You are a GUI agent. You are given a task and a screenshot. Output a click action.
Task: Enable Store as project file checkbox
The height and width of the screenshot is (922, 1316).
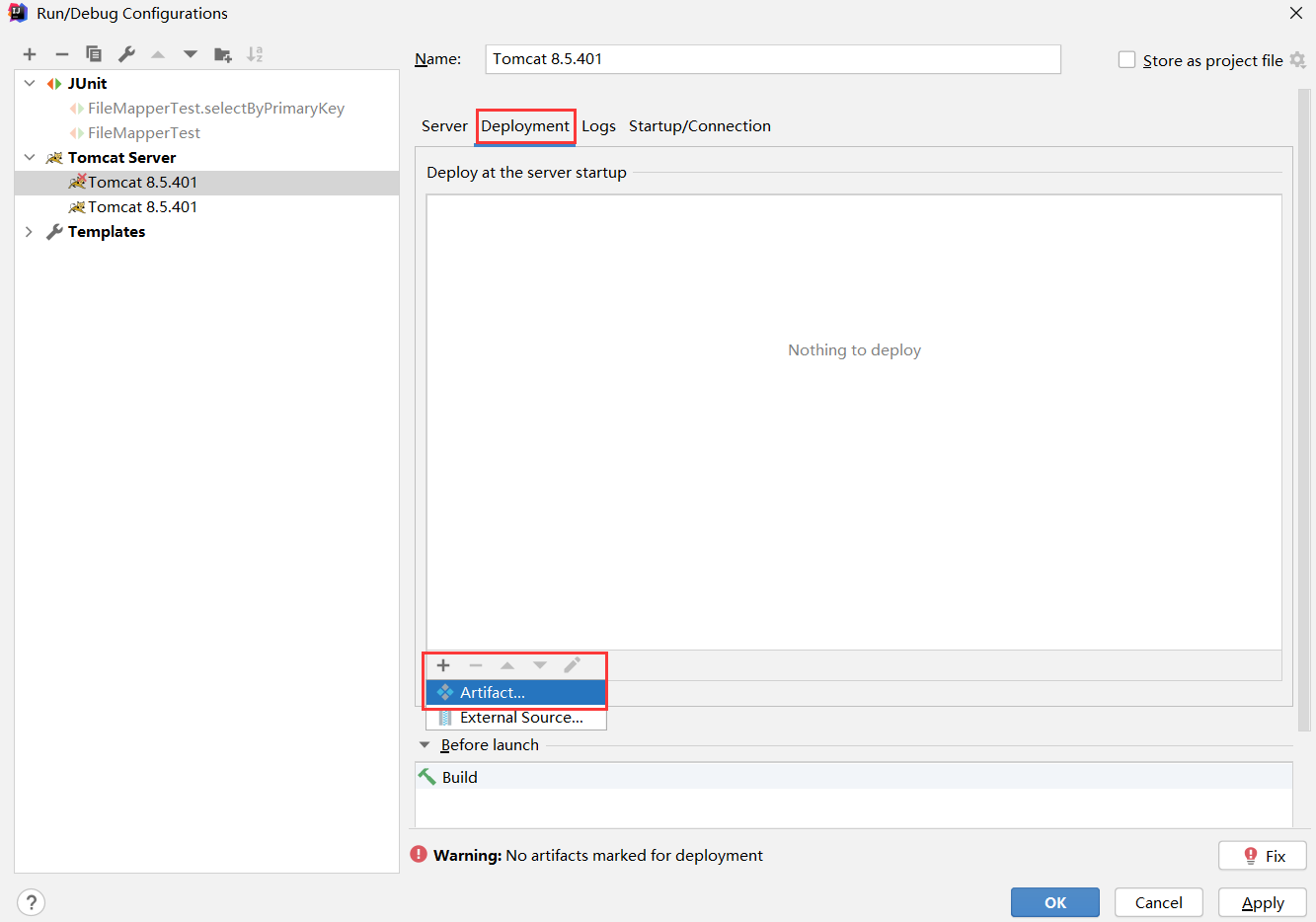[1126, 60]
